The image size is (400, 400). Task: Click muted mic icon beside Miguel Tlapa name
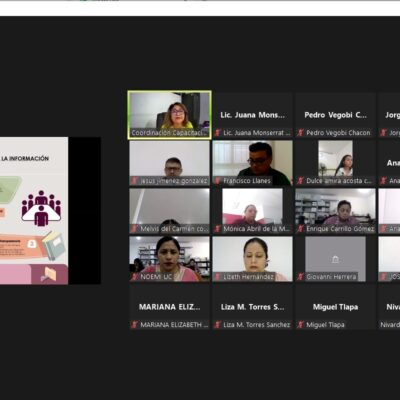[300, 325]
